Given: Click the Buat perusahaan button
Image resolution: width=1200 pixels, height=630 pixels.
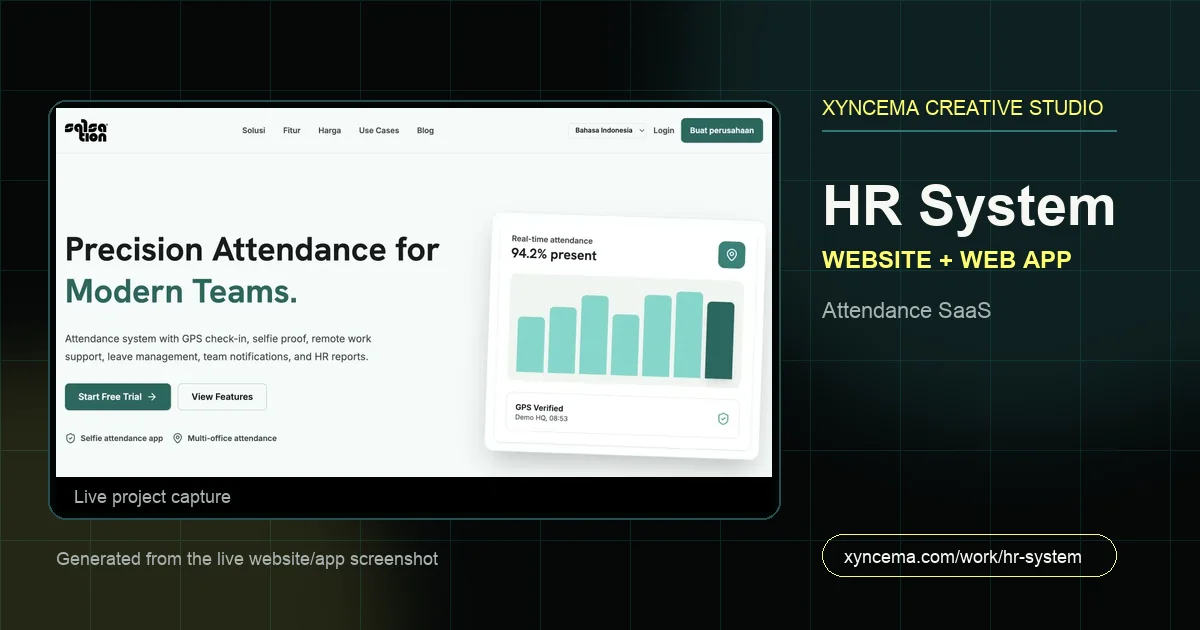Looking at the screenshot, I should coord(722,130).
